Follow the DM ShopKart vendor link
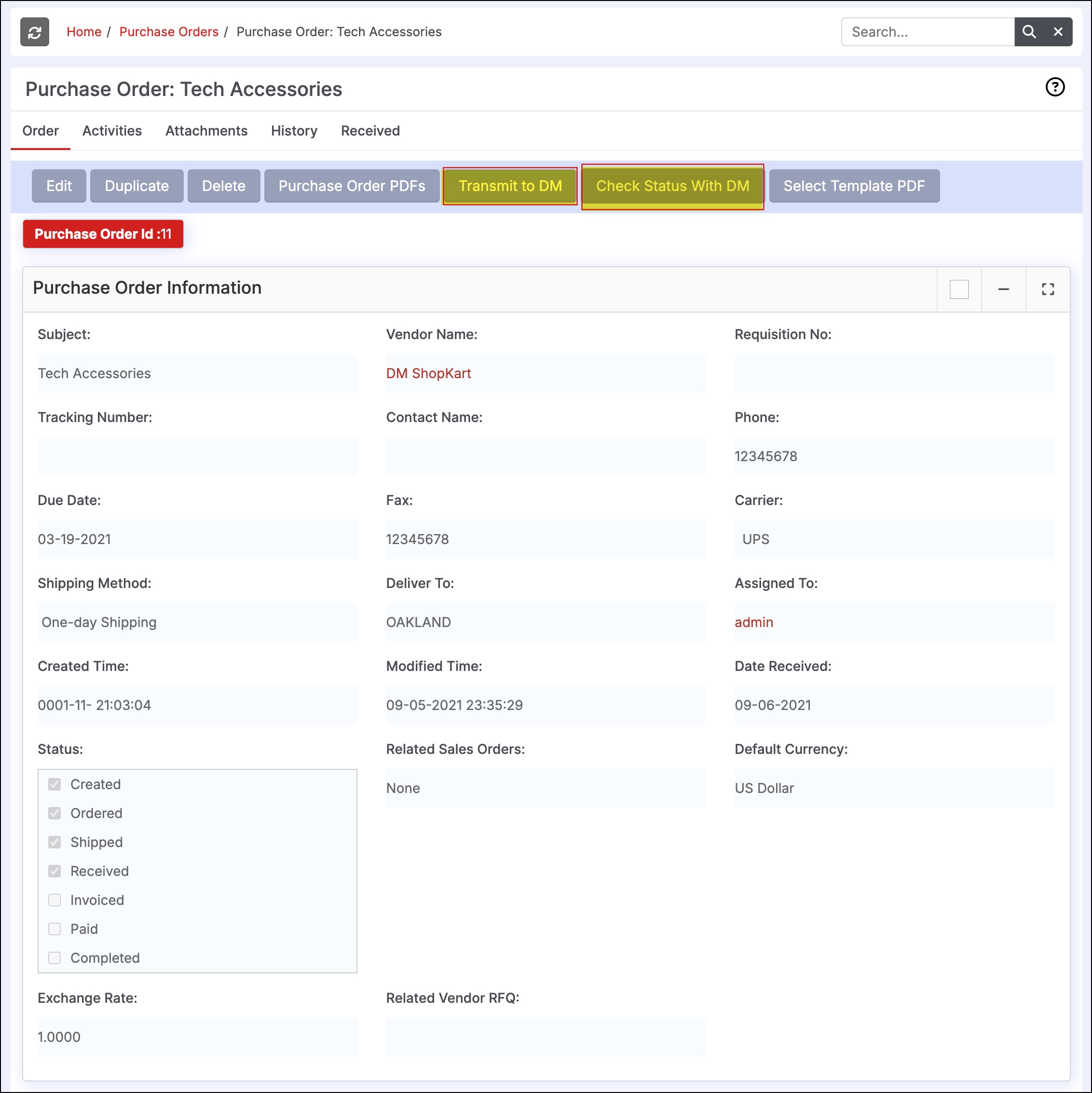1092x1093 pixels. click(428, 373)
